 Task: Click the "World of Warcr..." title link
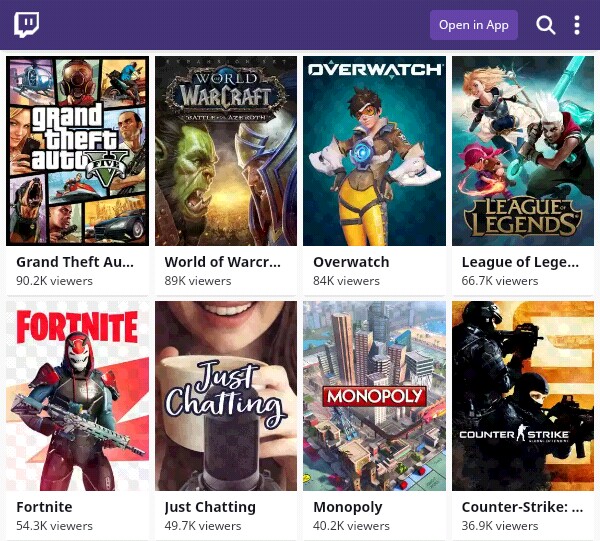point(223,262)
